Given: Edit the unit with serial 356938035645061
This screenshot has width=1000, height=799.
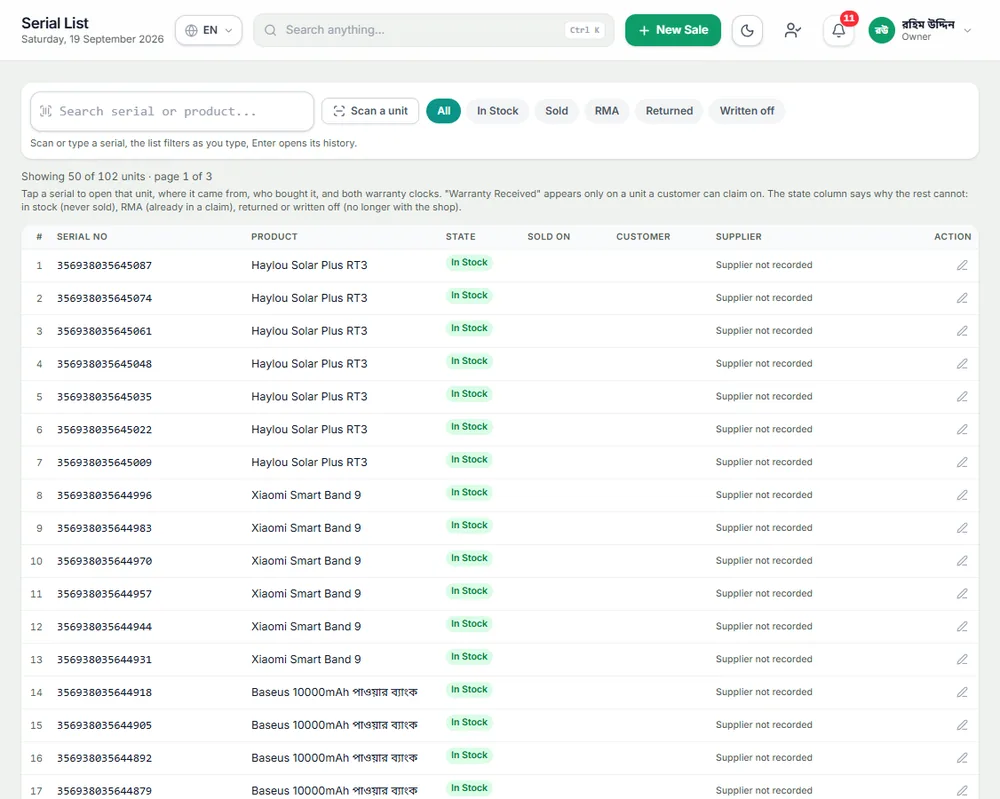Looking at the screenshot, I should 962,331.
